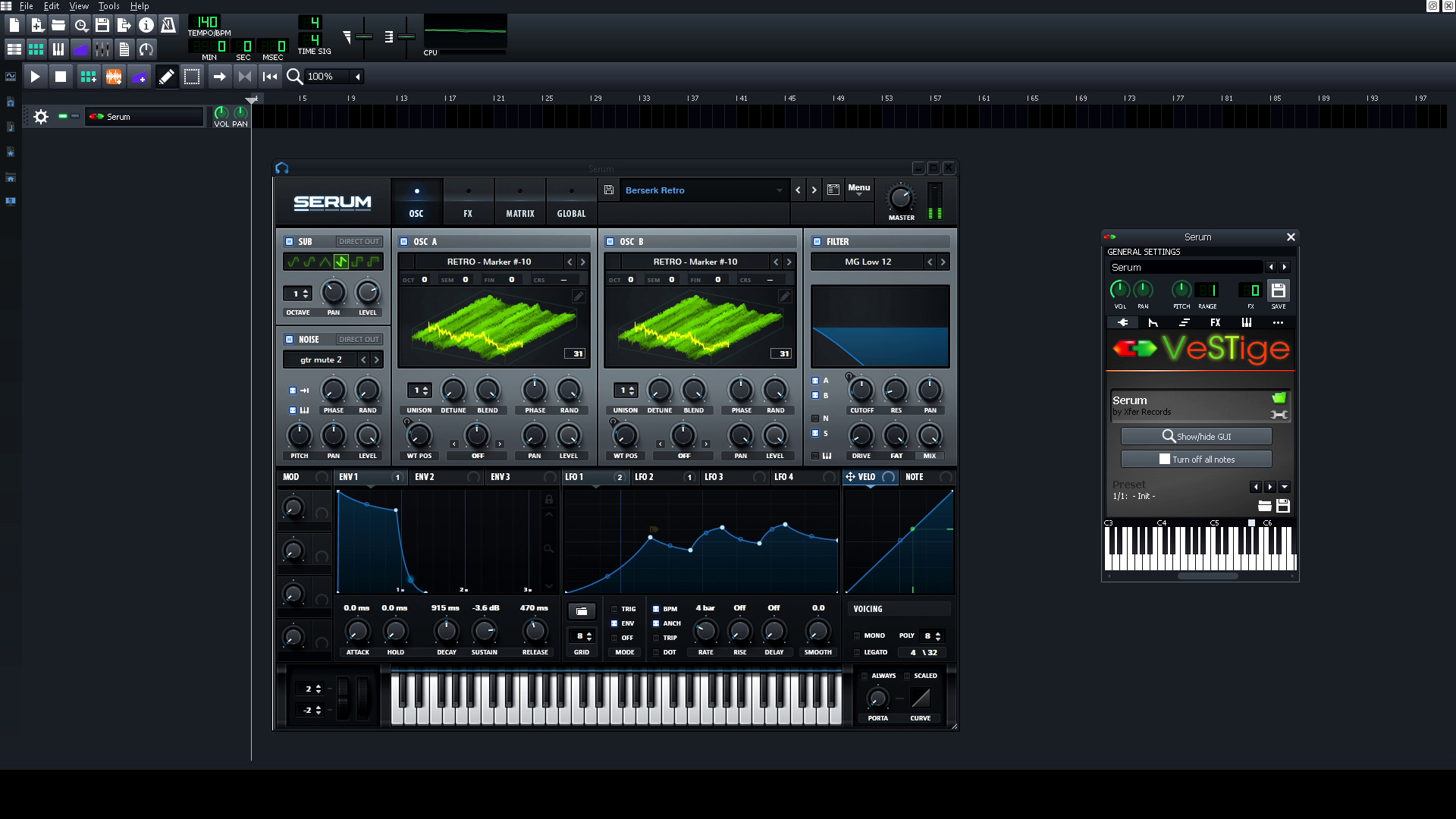The image size is (1456, 819).
Task: Pick next noise sample after gtr mute 2
Action: click(376, 360)
